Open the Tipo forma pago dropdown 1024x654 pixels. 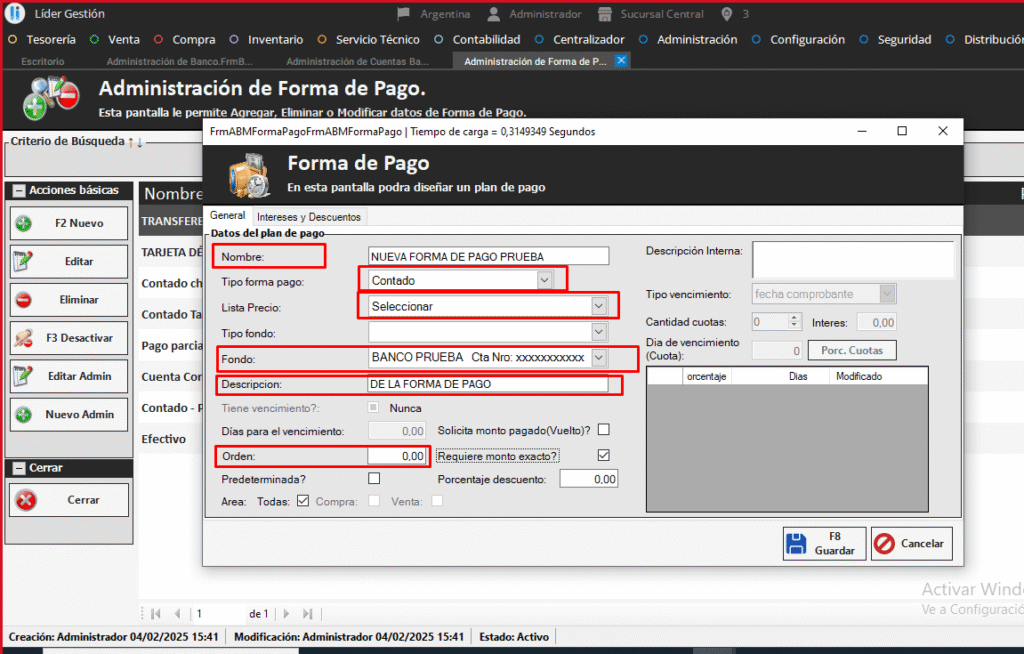pyautogui.click(x=544, y=281)
